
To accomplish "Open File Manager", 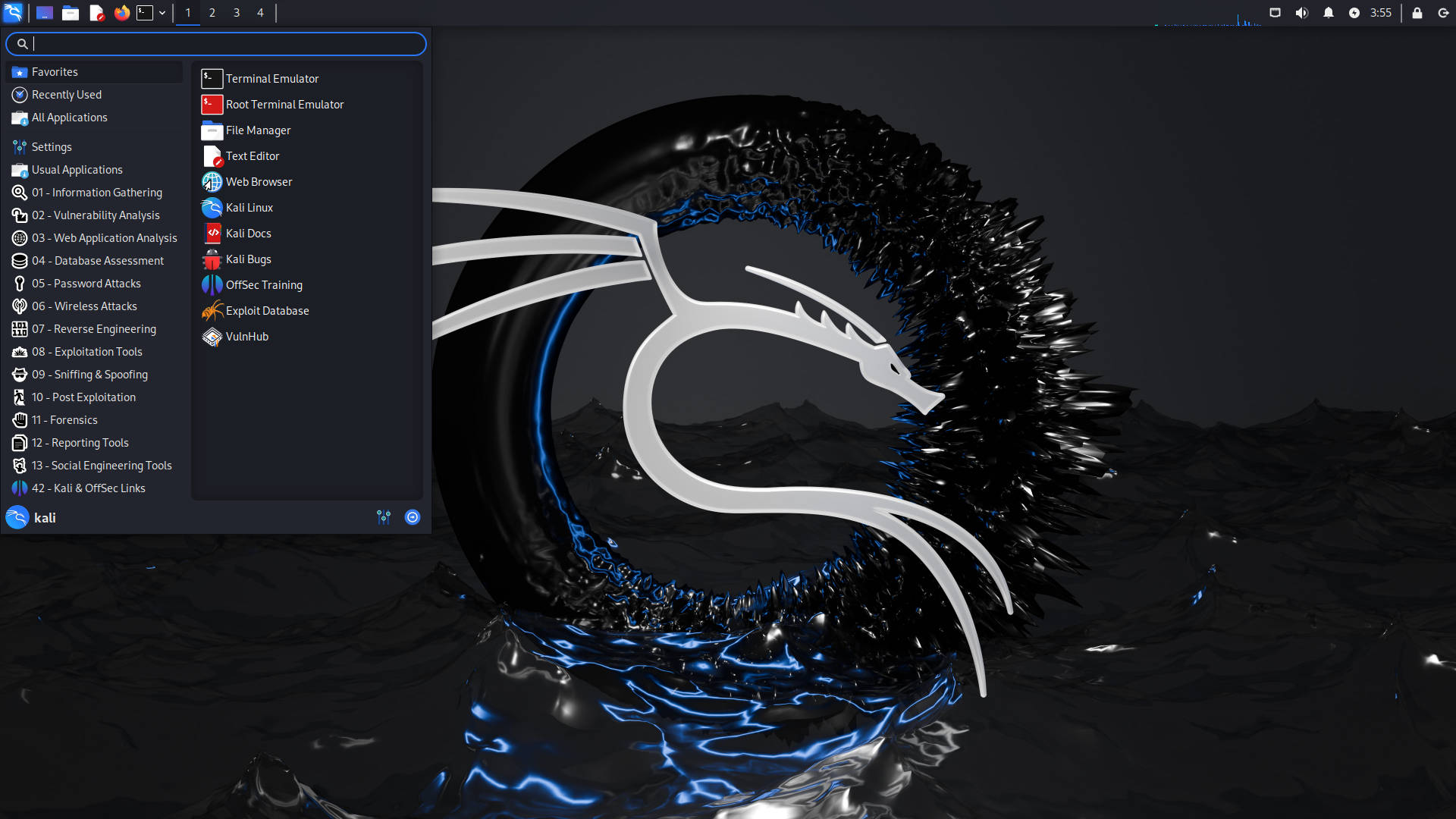I will click(258, 129).
